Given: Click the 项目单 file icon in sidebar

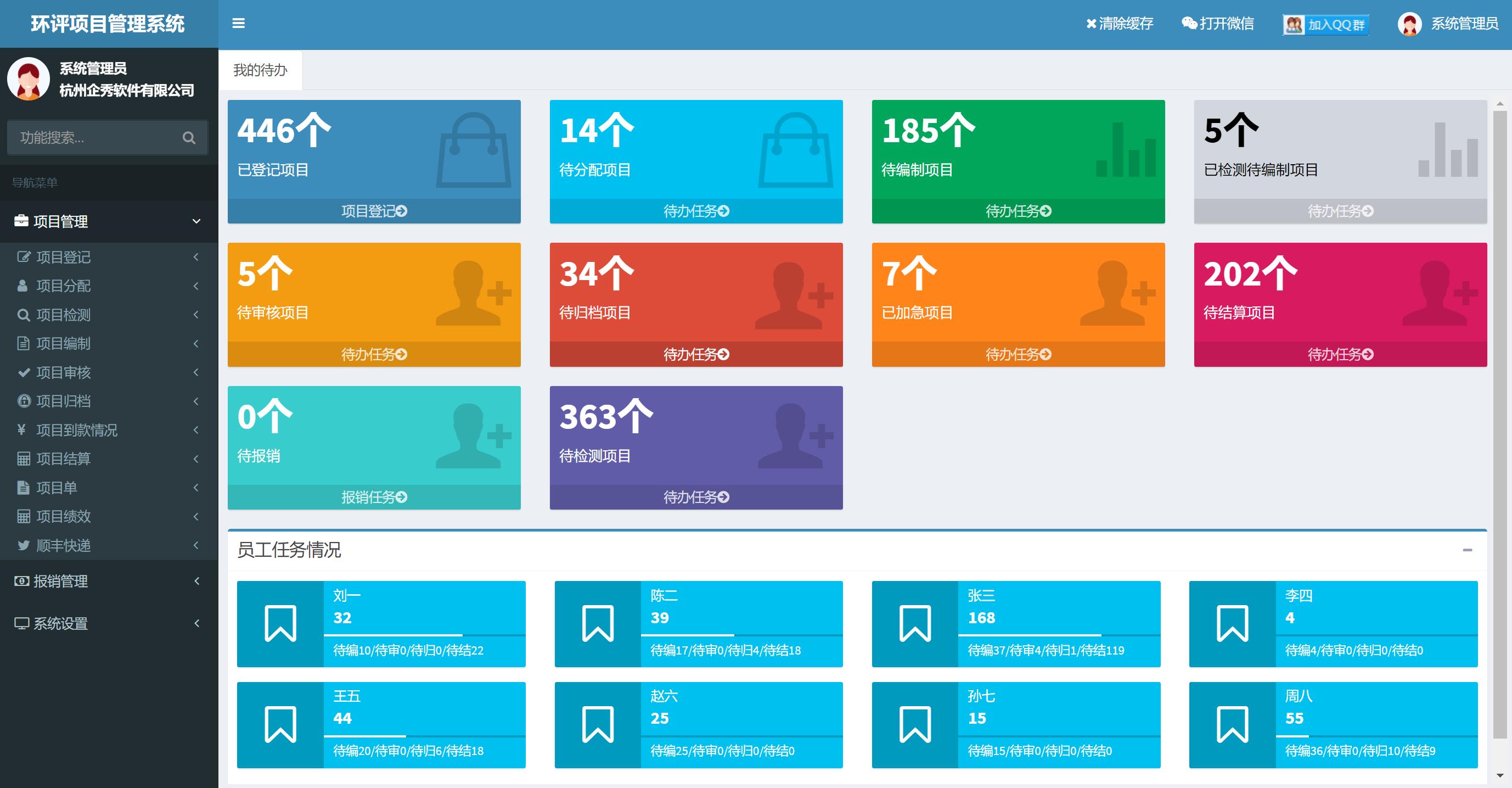Looking at the screenshot, I should [x=23, y=488].
